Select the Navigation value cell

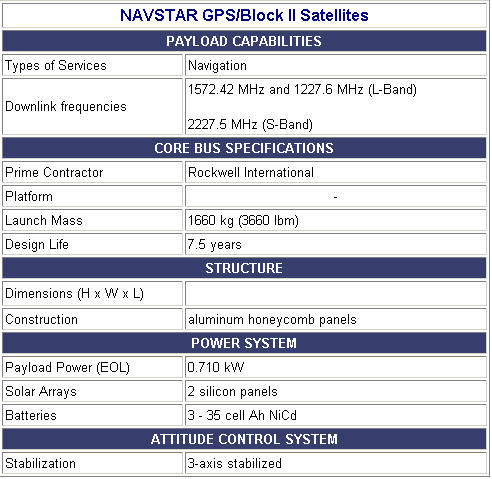pos(335,65)
